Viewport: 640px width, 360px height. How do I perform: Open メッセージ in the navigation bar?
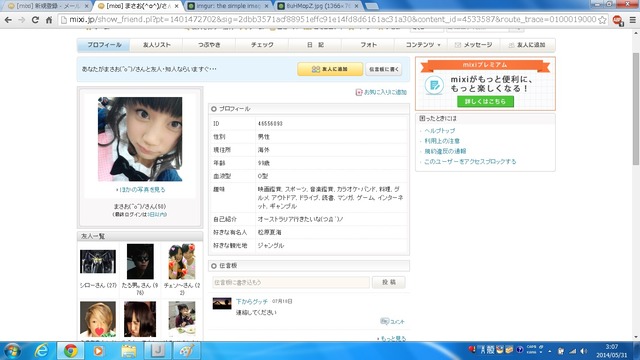click(474, 45)
